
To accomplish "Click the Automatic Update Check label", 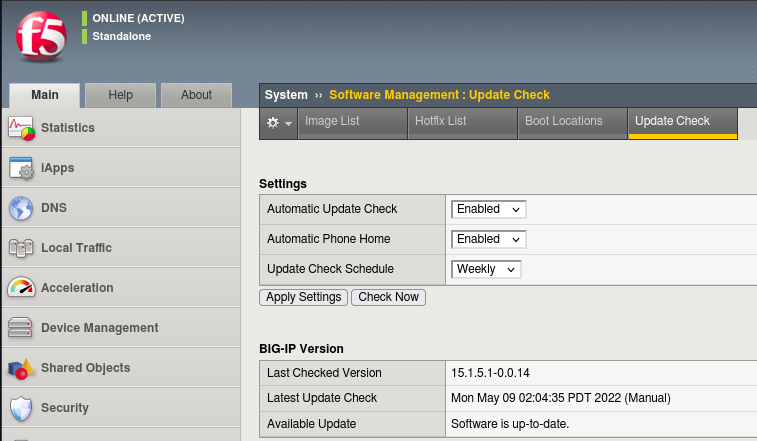I will [332, 209].
